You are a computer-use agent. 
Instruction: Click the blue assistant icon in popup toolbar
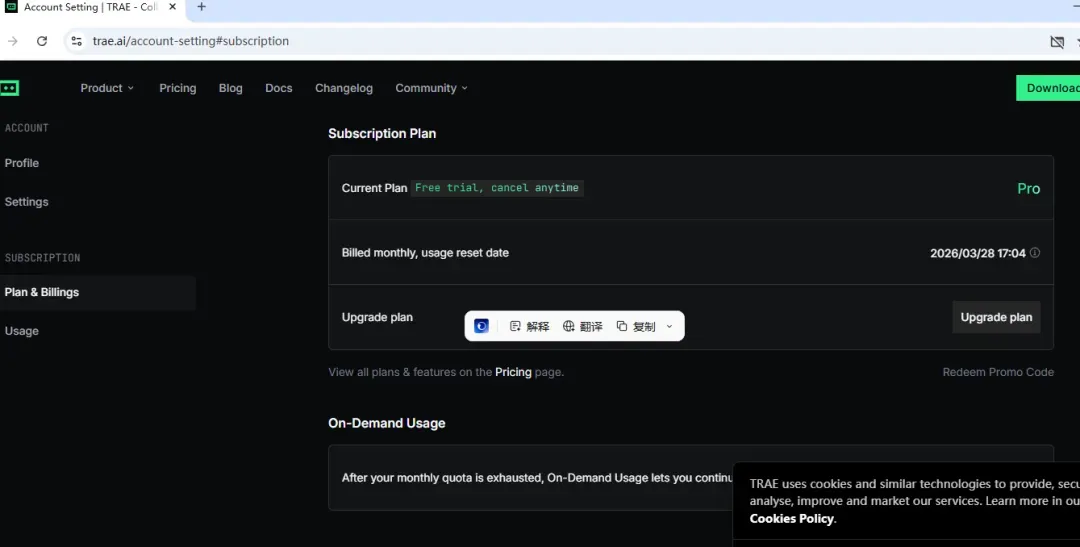tap(481, 327)
